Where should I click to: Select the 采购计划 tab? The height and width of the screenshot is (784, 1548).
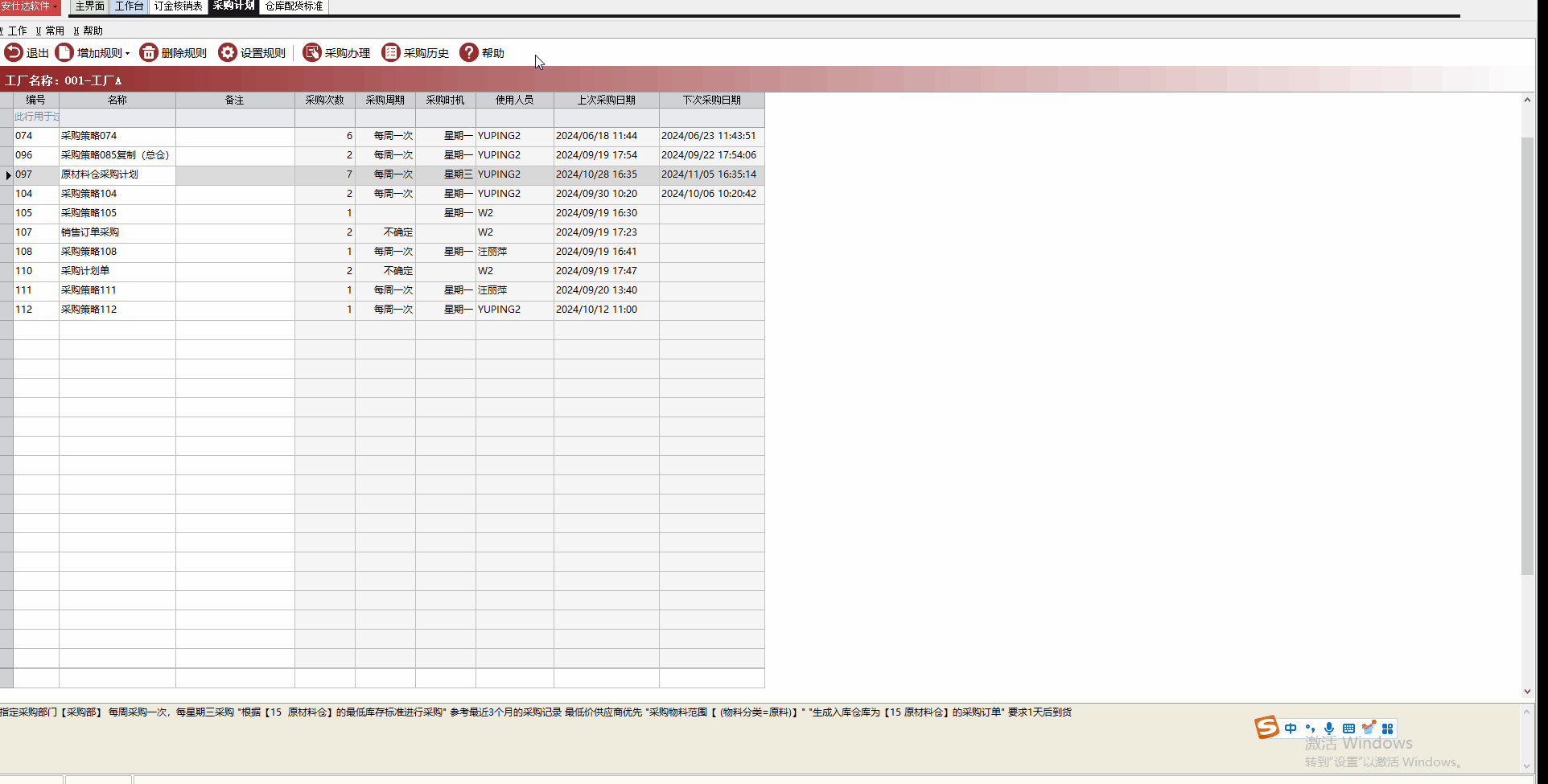(234, 6)
